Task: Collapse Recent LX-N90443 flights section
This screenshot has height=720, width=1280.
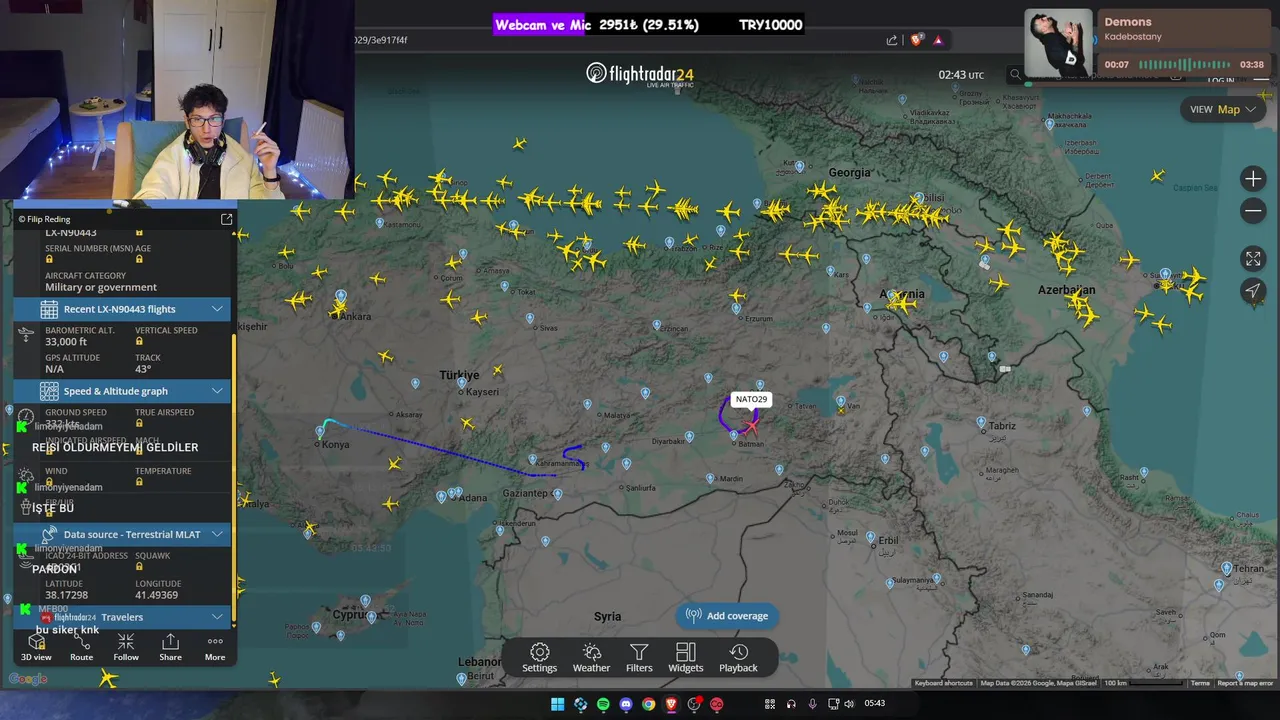Action: (x=122, y=309)
